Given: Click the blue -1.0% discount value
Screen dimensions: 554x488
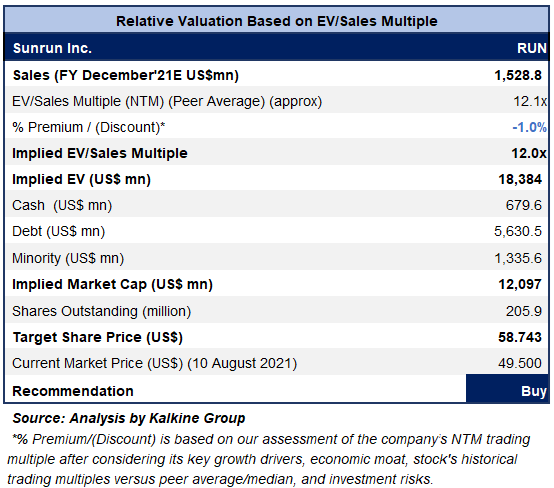Looking at the screenshot, I should [x=530, y=127].
